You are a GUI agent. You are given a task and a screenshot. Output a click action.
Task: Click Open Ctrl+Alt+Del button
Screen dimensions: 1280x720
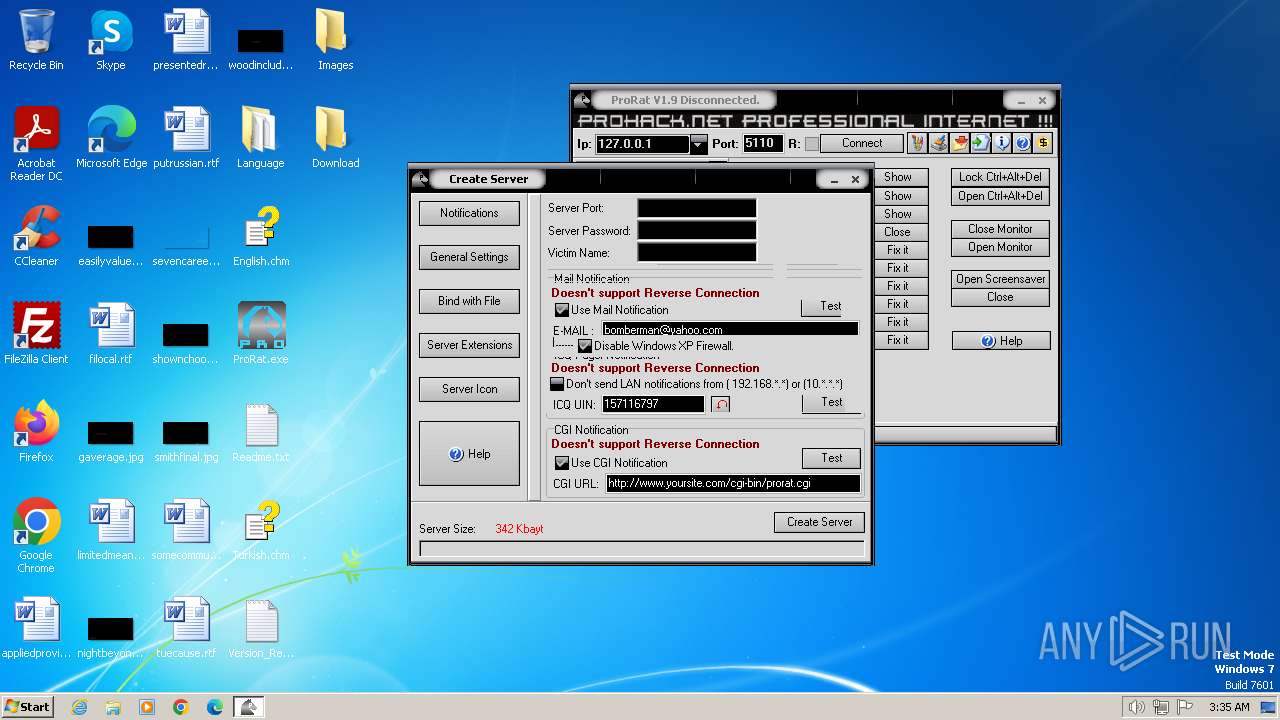pos(1000,196)
